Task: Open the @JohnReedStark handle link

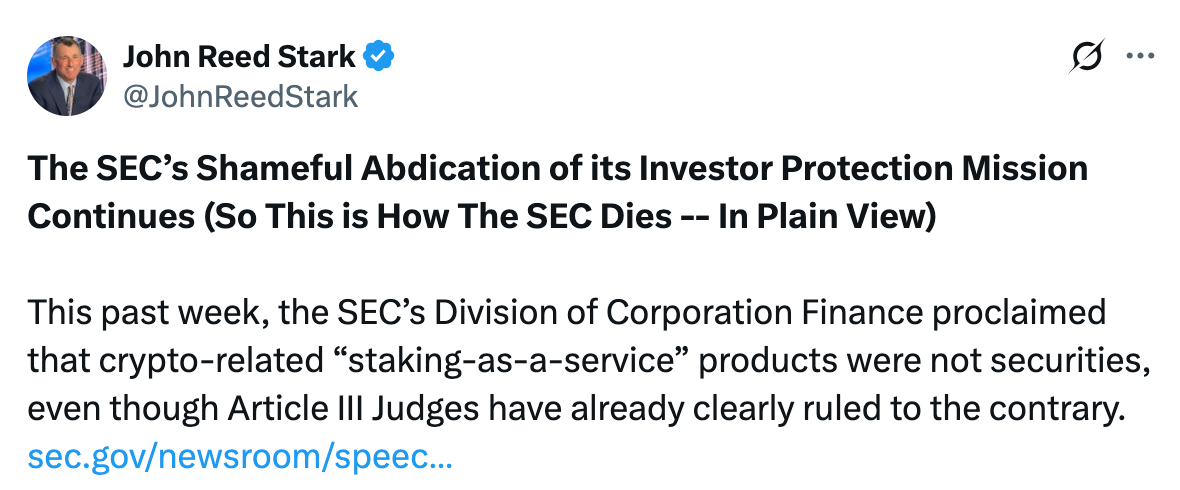Action: (240, 97)
